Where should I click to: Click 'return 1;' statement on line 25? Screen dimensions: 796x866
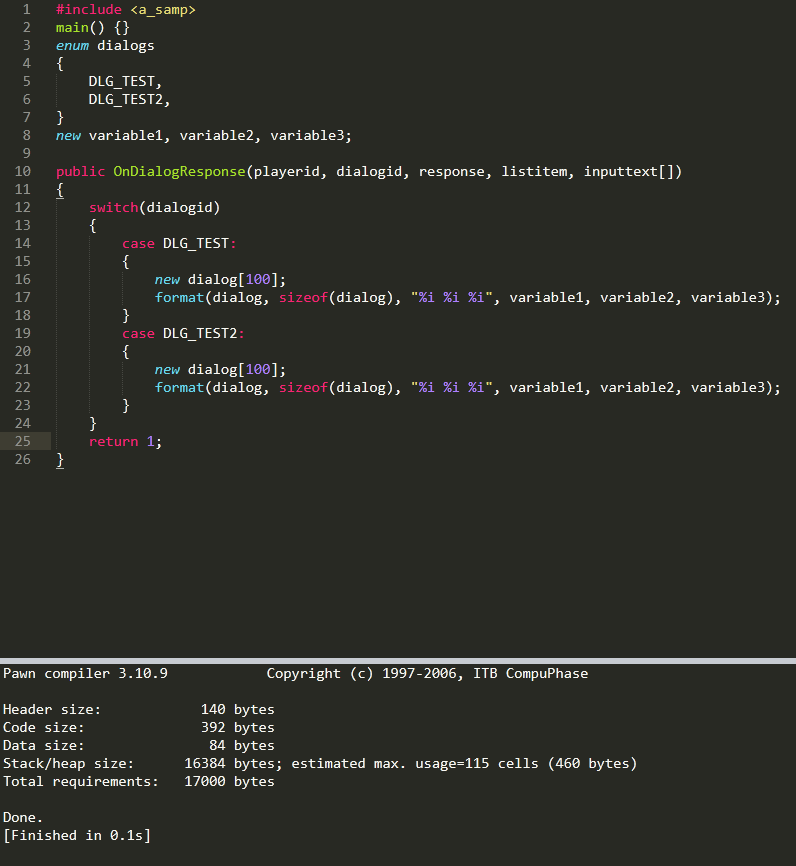[x=125, y=442]
